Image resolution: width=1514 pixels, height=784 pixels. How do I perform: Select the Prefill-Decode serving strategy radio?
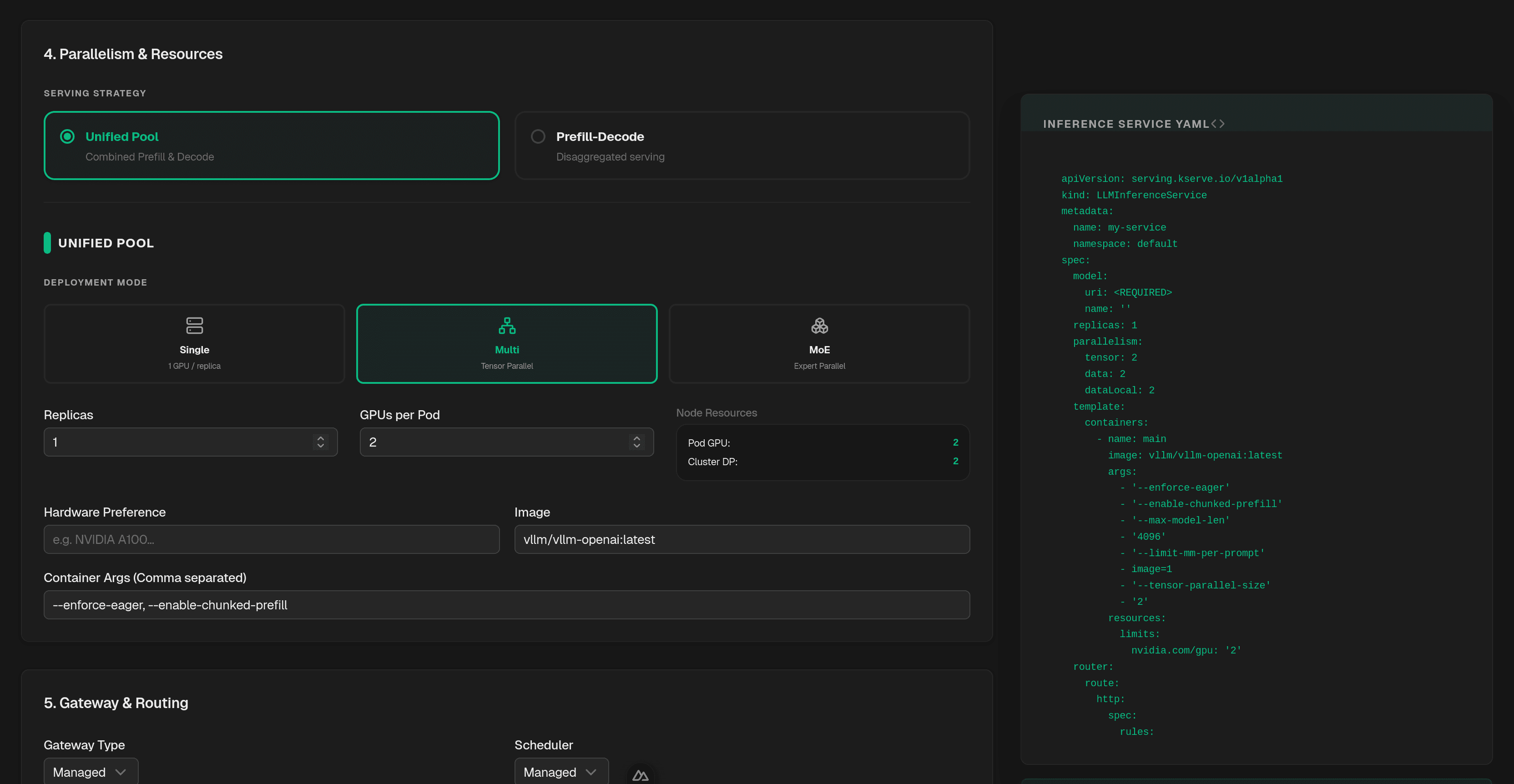point(538,136)
